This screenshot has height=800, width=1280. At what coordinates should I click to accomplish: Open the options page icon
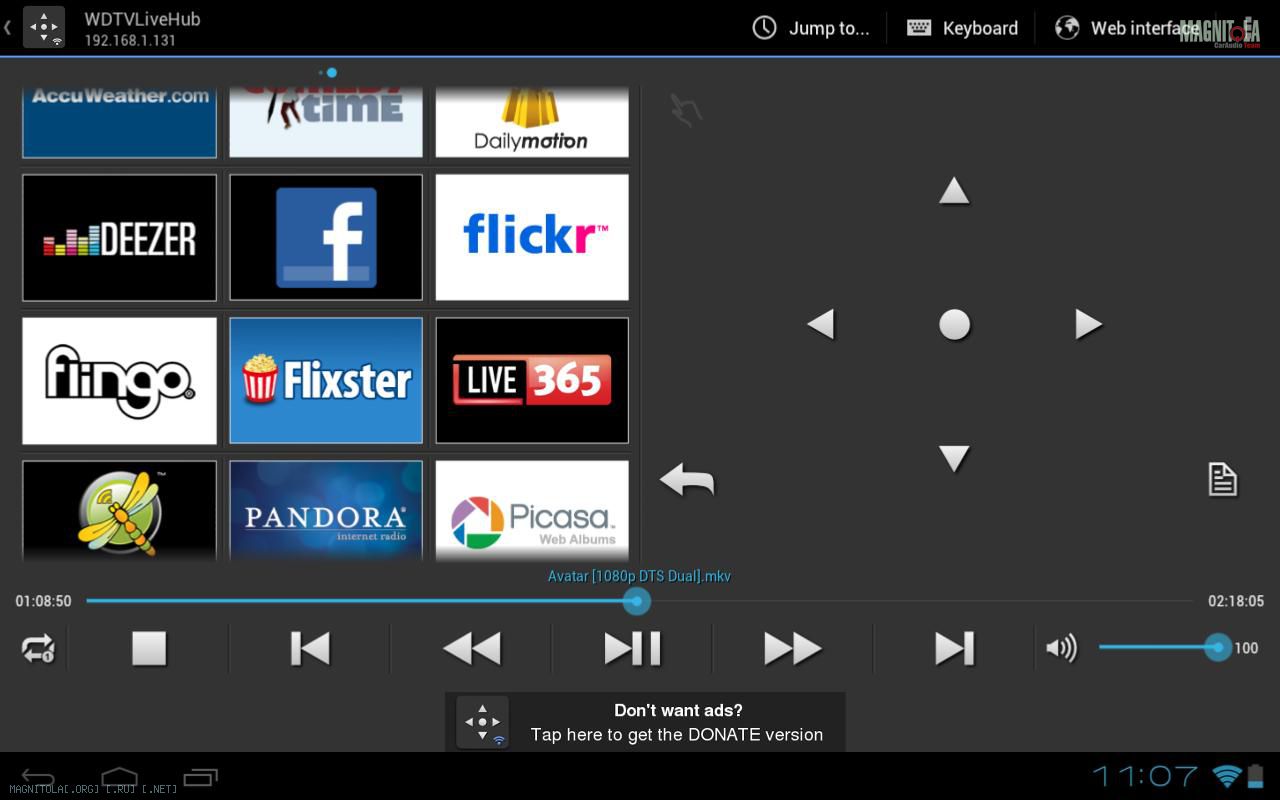(1222, 480)
